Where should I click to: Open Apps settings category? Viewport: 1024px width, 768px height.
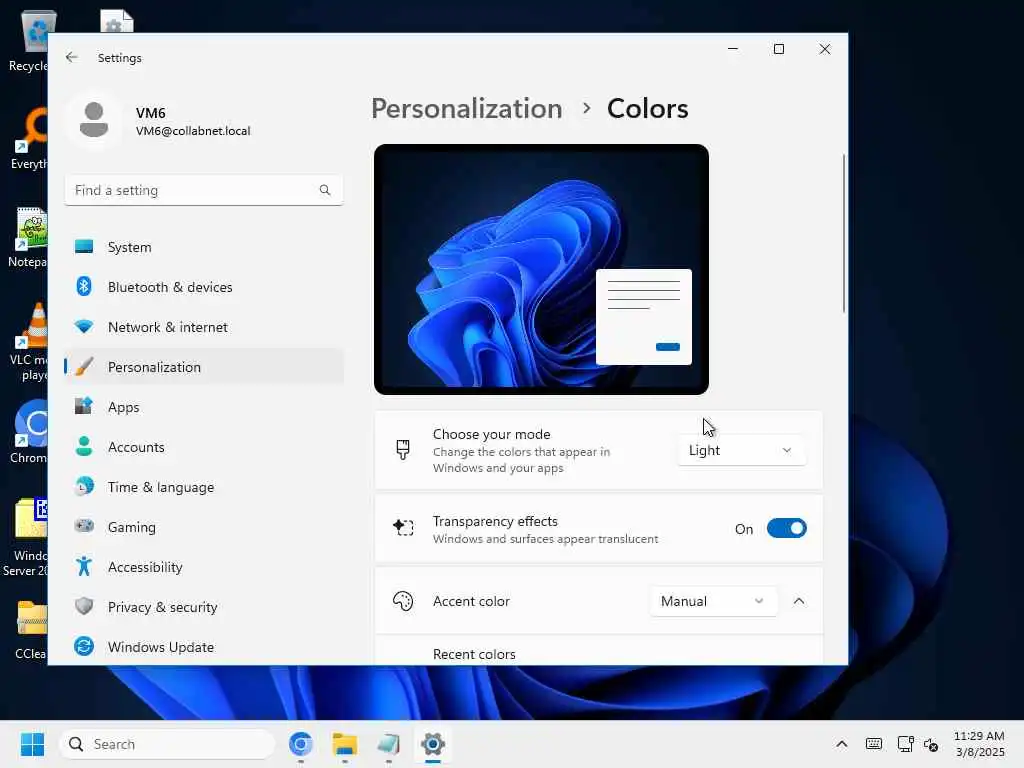204,407
